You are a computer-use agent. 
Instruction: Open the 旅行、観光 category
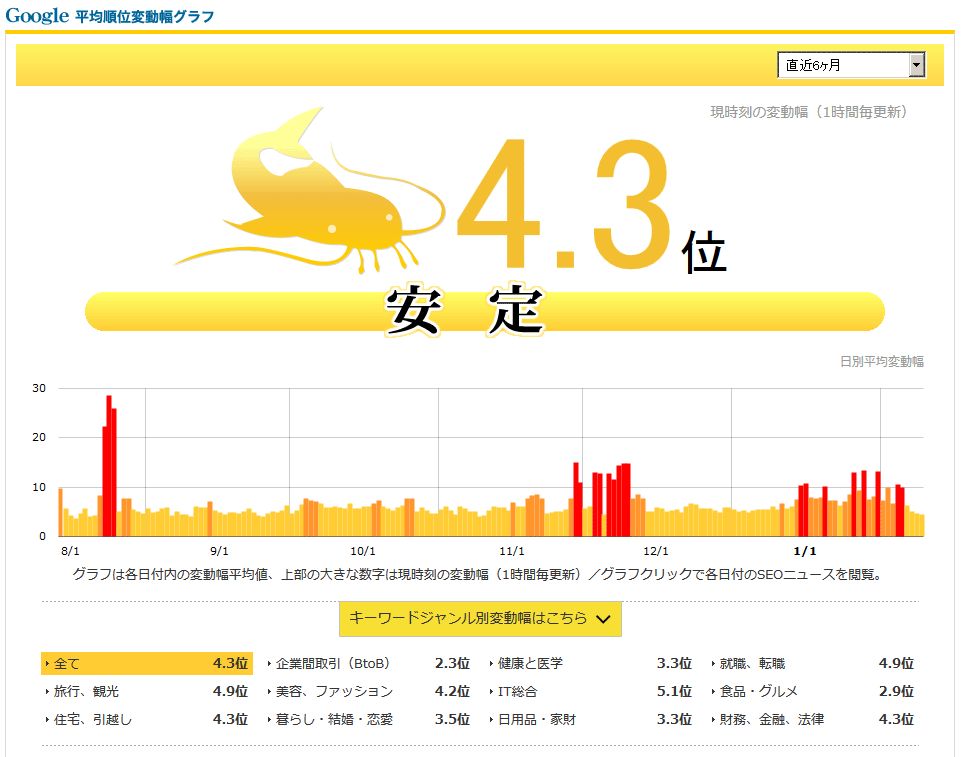point(86,691)
